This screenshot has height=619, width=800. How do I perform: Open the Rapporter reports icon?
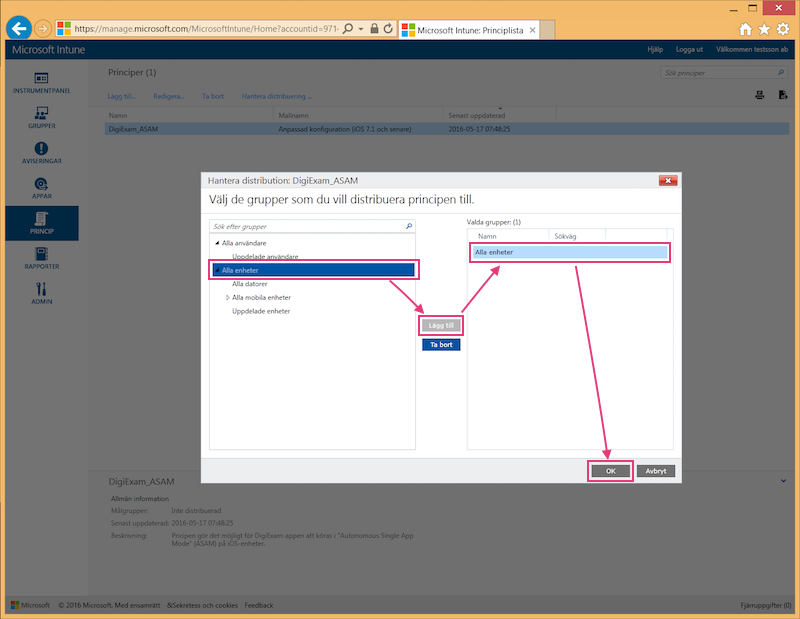[41, 254]
